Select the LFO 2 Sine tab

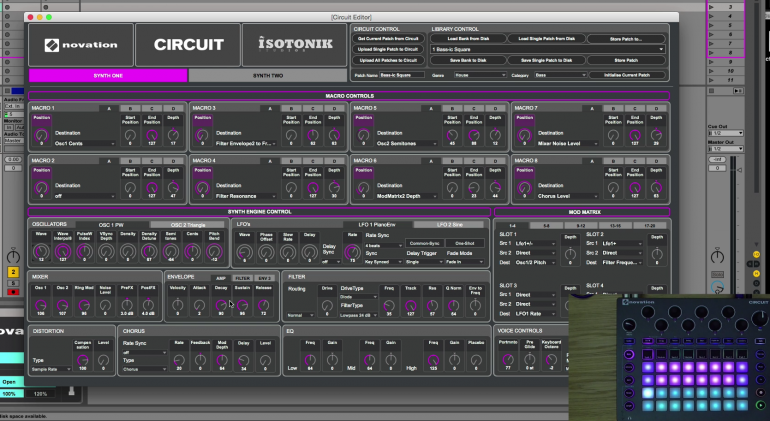(450, 225)
